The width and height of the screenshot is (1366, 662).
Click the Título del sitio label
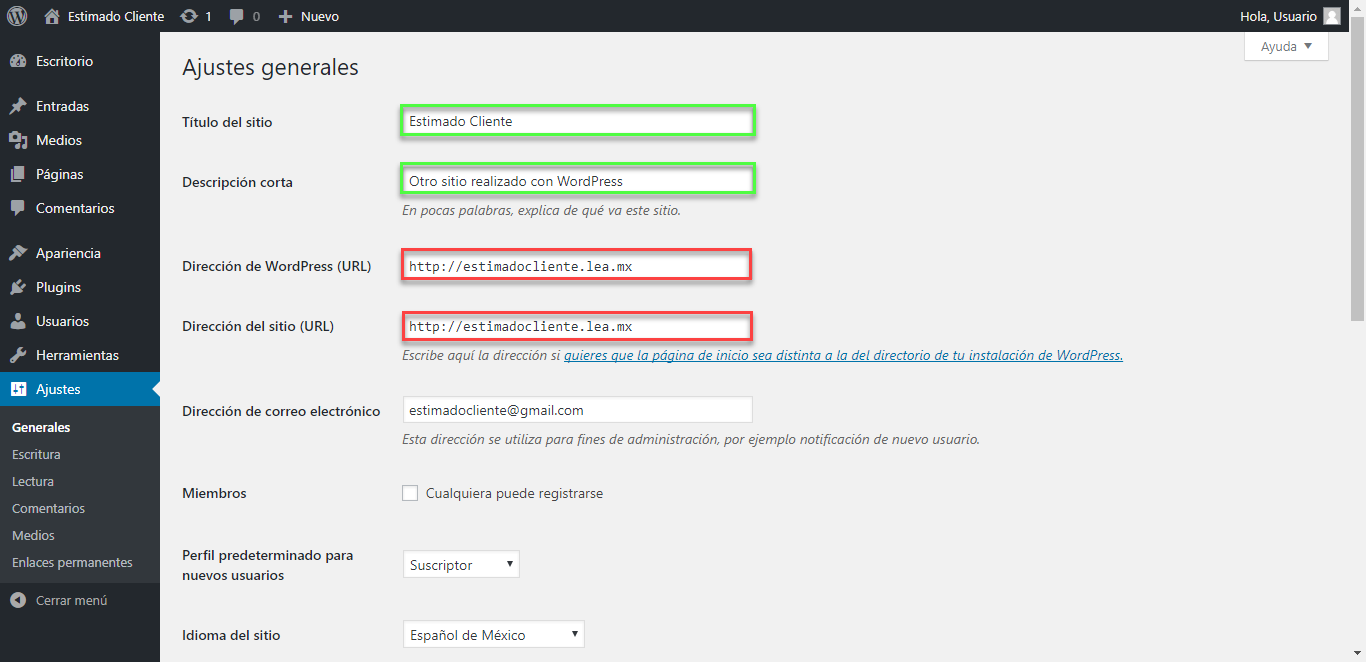[227, 122]
